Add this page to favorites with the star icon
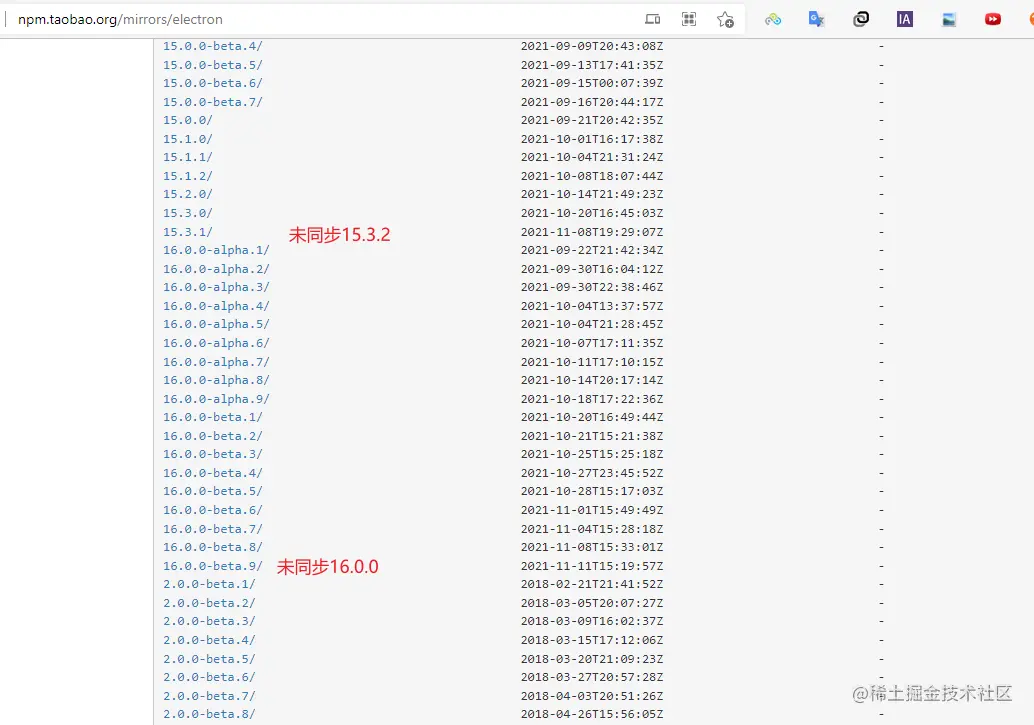1034x725 pixels. click(x=725, y=19)
